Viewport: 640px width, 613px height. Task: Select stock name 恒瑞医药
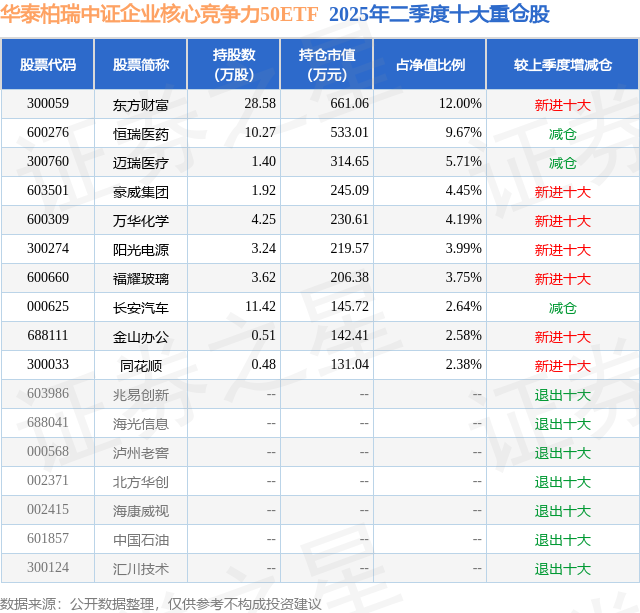coord(141,134)
